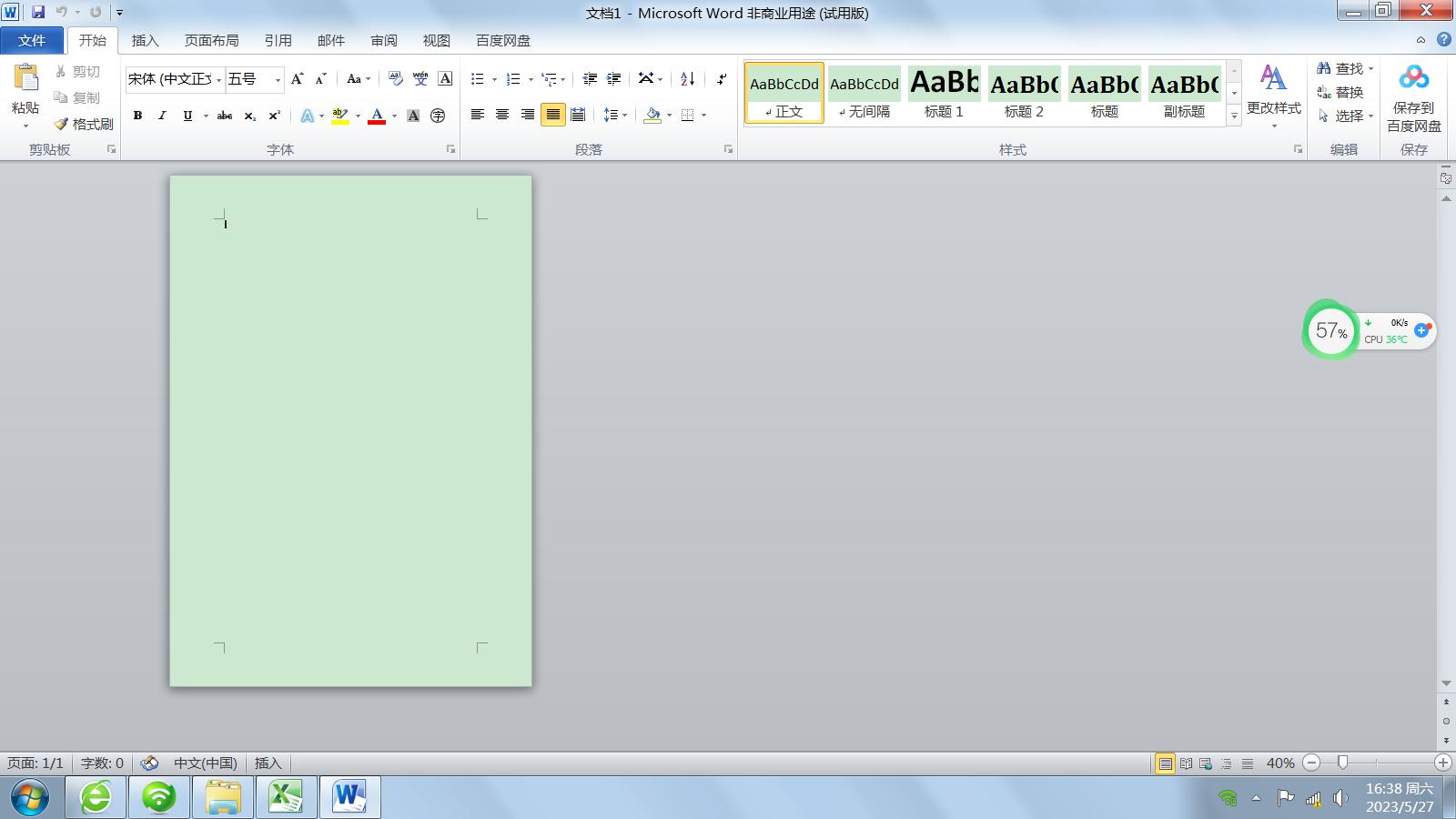
Task: Click the grow font size icon
Action: [x=297, y=79]
